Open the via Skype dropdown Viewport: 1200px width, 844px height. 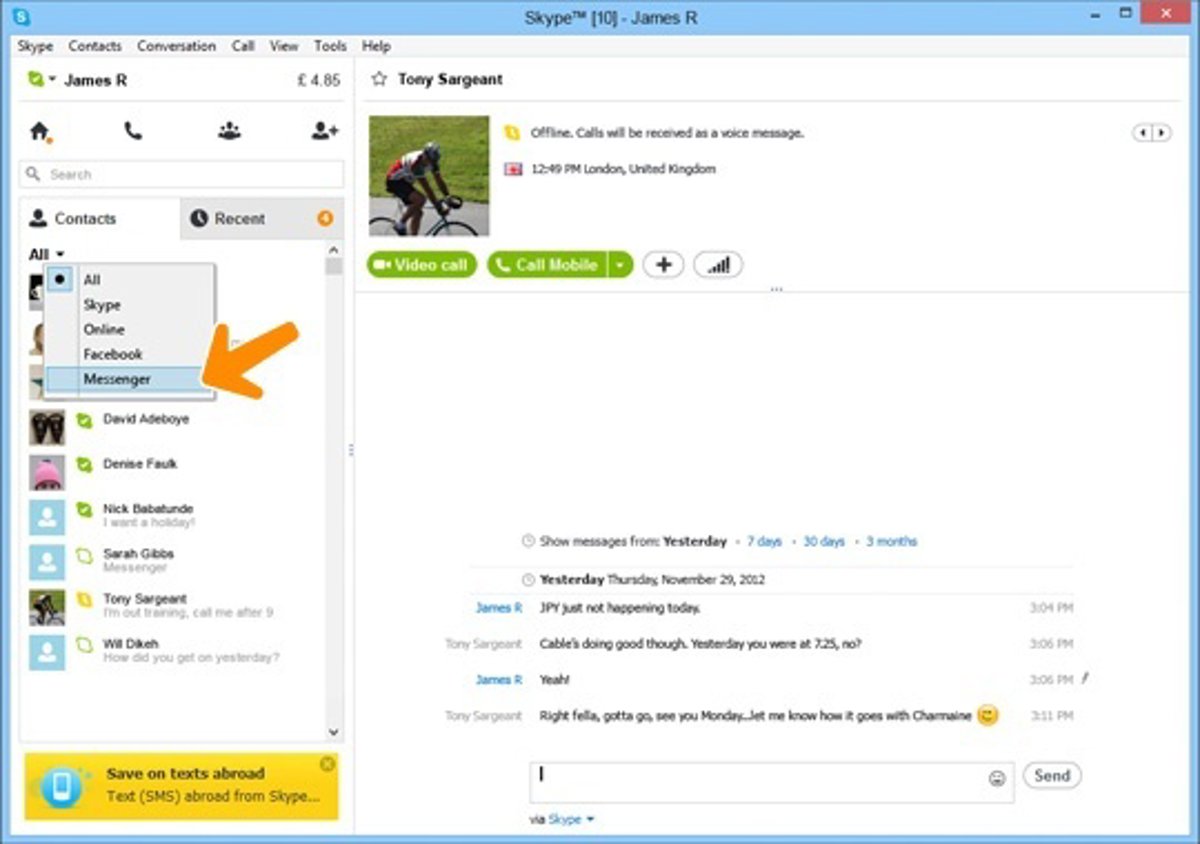571,819
